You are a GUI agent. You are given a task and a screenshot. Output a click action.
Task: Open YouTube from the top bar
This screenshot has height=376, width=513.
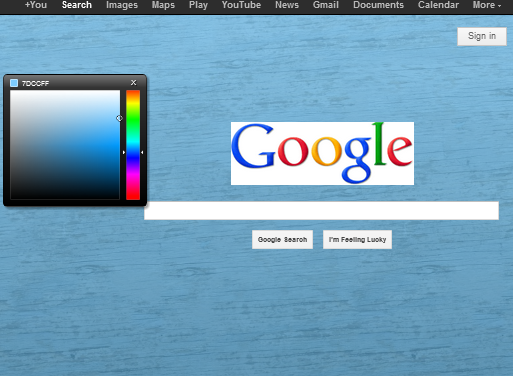click(241, 5)
